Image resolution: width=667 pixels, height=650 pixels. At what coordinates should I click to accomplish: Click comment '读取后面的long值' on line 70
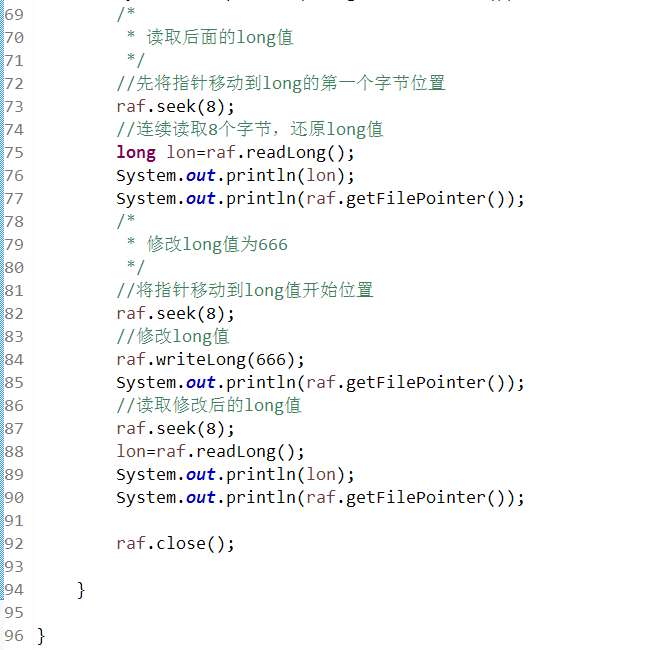coord(220,37)
